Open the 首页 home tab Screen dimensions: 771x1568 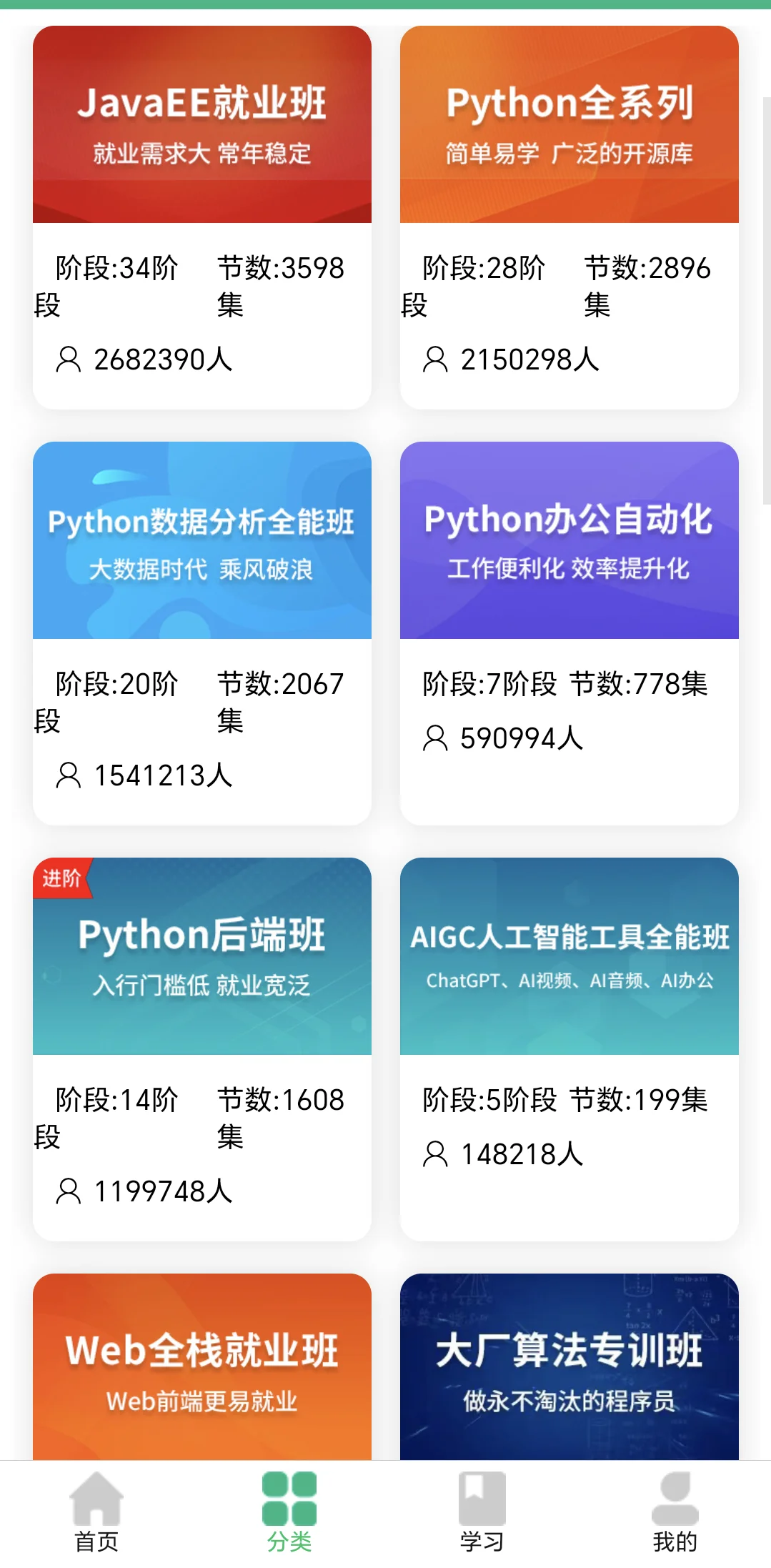click(x=96, y=1512)
